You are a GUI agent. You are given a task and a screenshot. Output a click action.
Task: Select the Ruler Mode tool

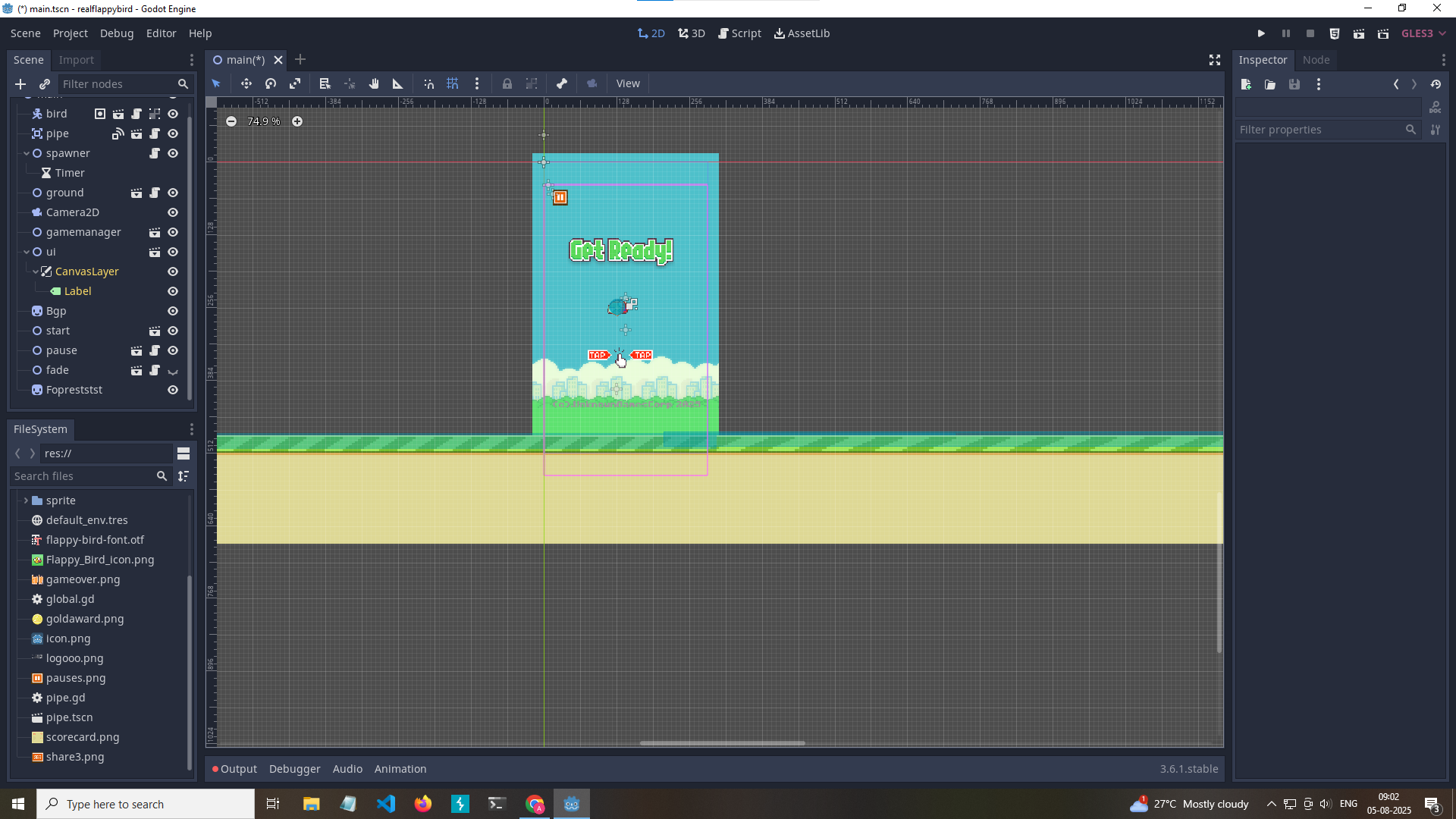coord(397,83)
